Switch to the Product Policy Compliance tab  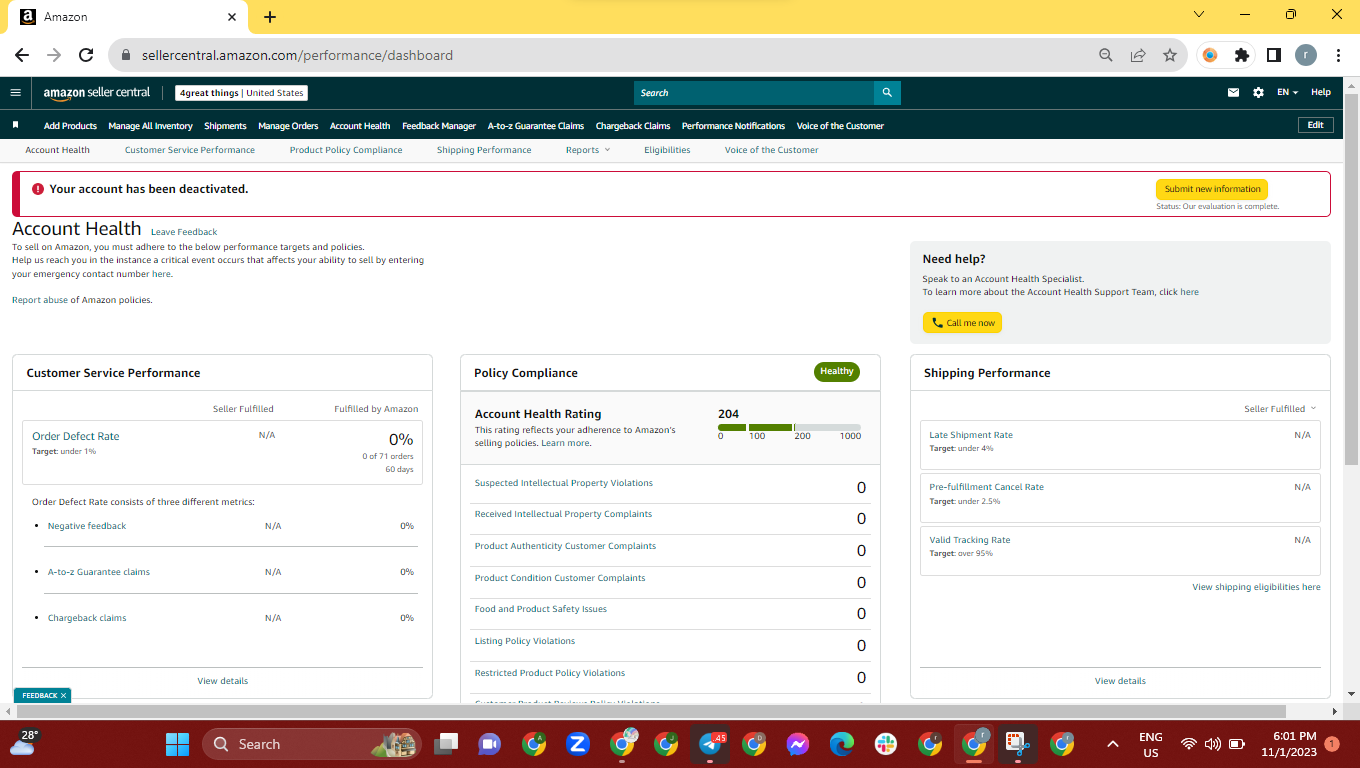coord(346,150)
